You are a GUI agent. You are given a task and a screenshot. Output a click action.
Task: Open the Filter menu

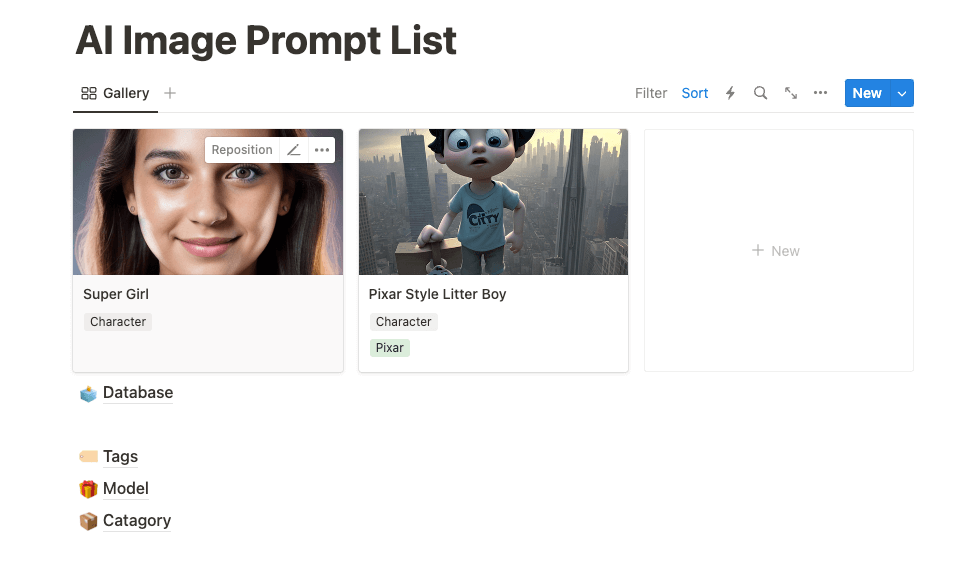[x=651, y=93]
